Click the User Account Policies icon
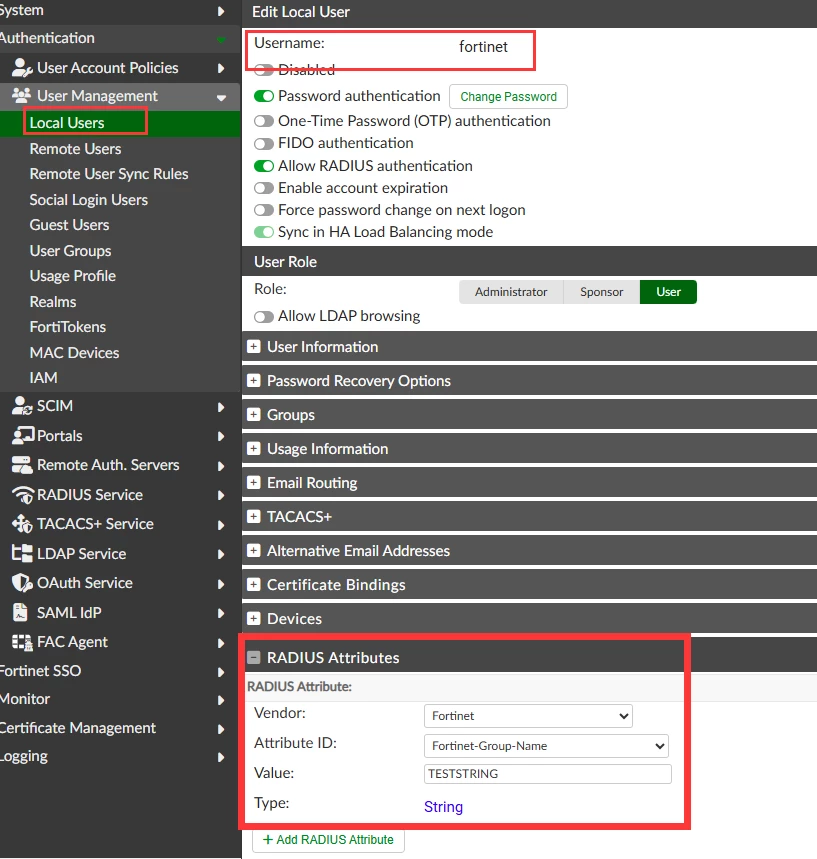Screen dimensions: 817x859 [22, 67]
